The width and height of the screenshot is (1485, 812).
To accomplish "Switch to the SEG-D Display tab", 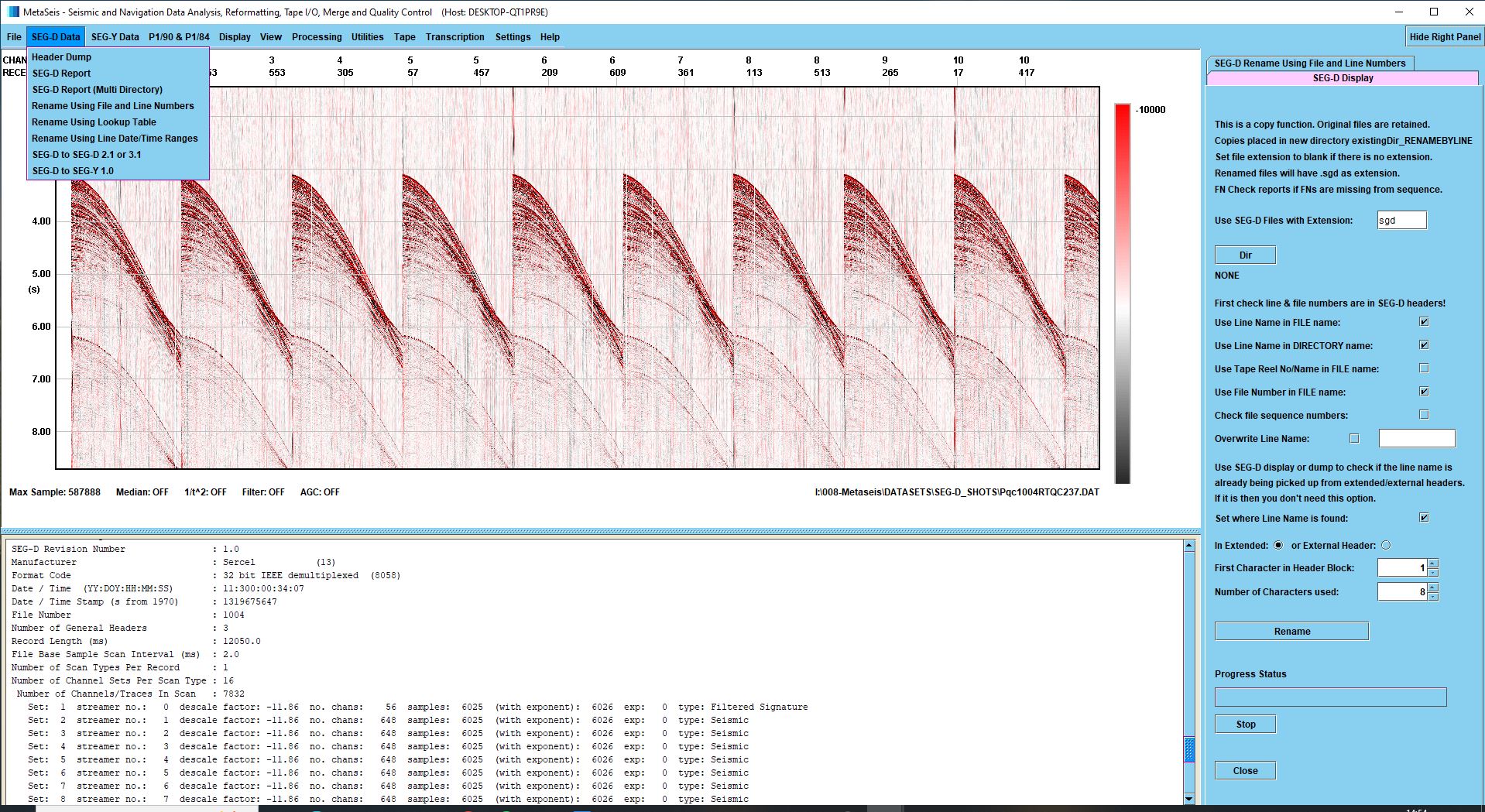I will pyautogui.click(x=1342, y=78).
